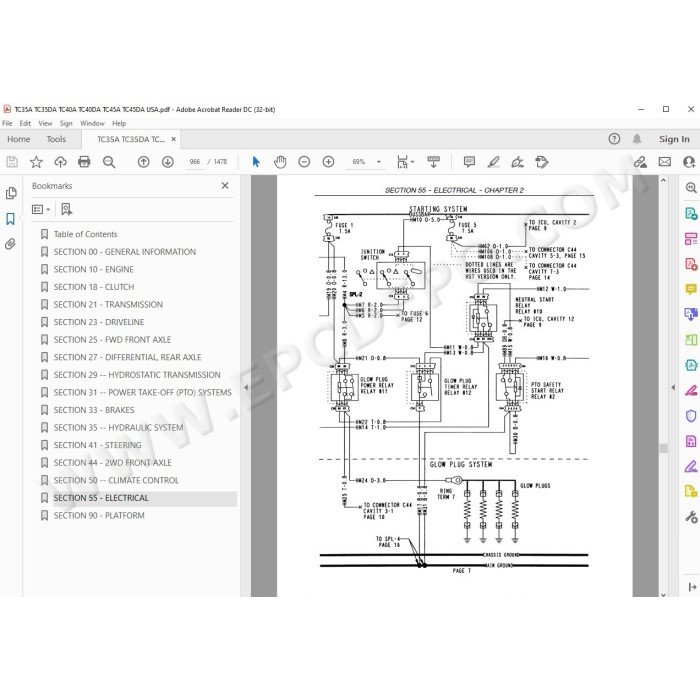This screenshot has height=700, width=700.
Task: Print the document via printer icon
Action: point(84,162)
